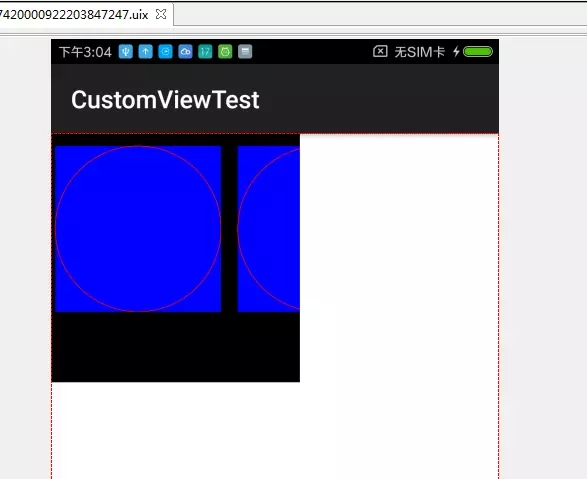The width and height of the screenshot is (587, 479).
Task: Click the calendar 17 notification icon
Action: (205, 52)
